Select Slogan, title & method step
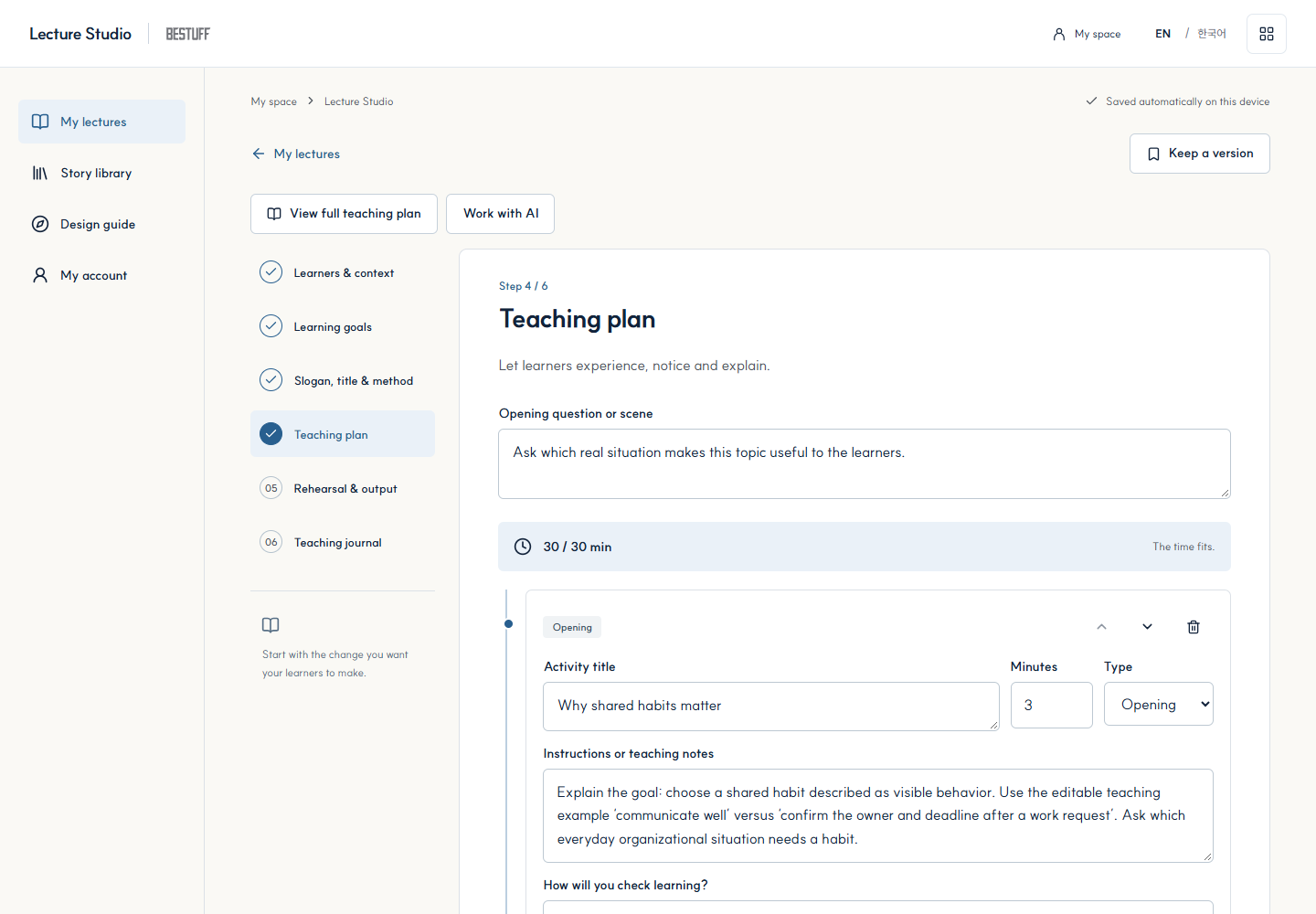This screenshot has width=1316, height=914. point(343,380)
